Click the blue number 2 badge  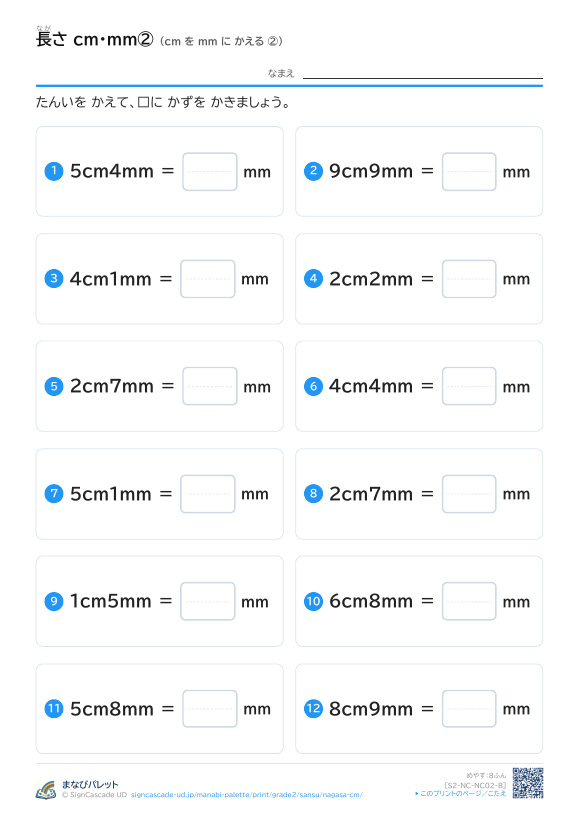[313, 171]
